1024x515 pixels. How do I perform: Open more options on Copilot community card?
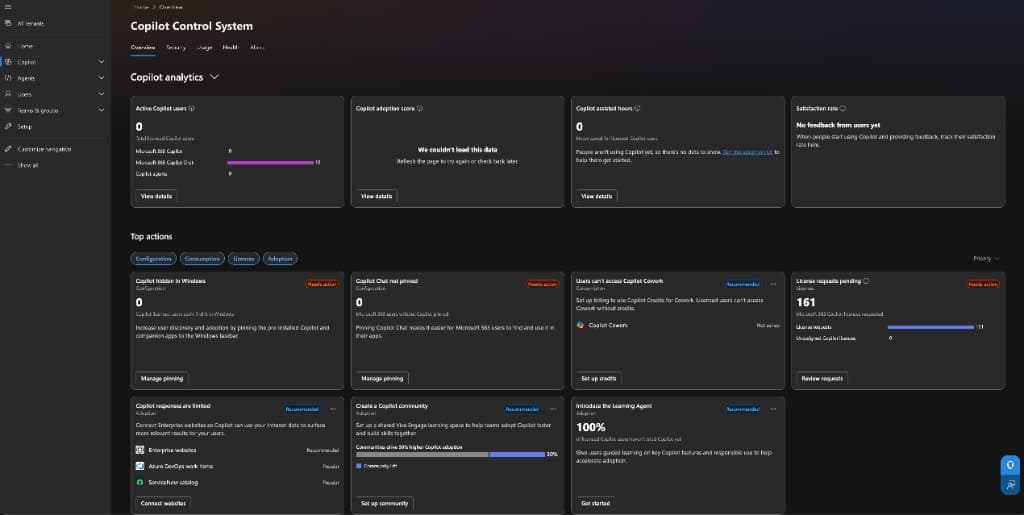[x=553, y=409]
